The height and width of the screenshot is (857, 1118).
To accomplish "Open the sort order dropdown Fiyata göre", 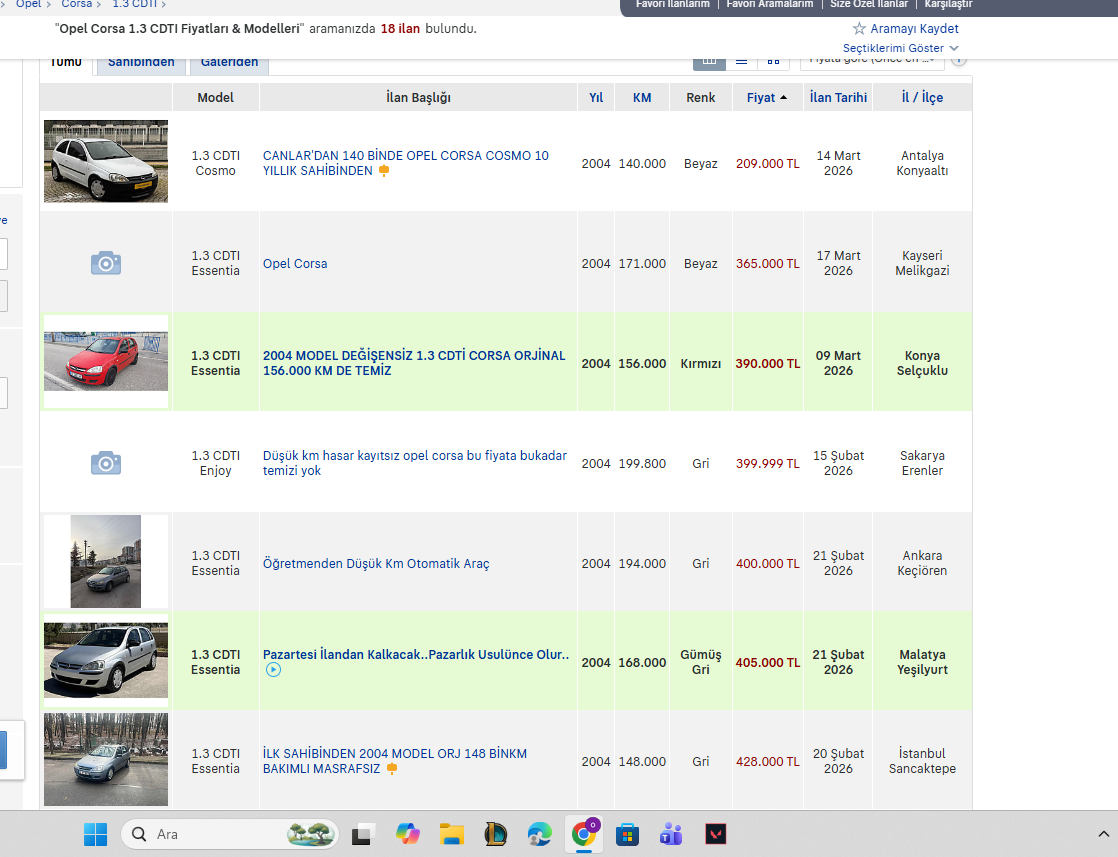I will 872,61.
